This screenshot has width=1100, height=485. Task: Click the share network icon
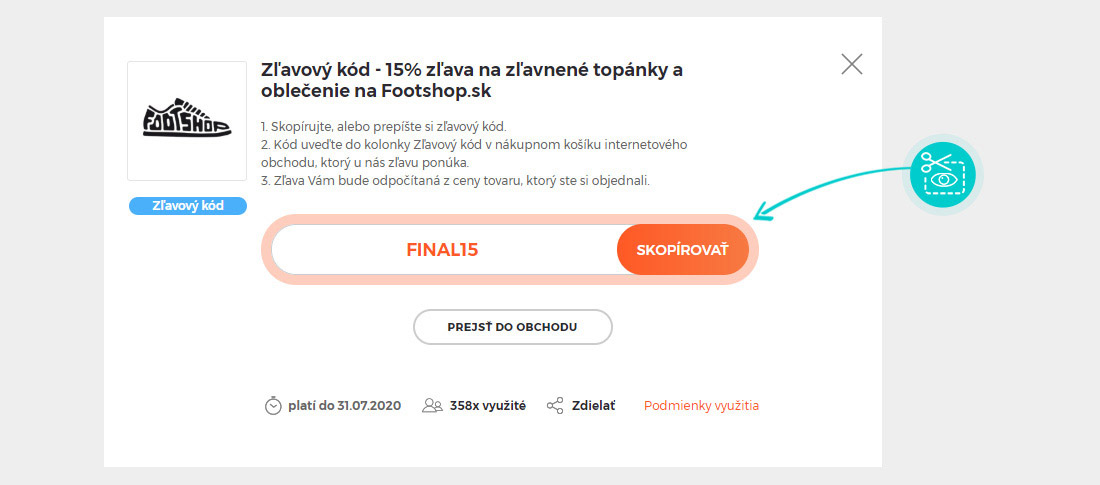pyautogui.click(x=555, y=406)
